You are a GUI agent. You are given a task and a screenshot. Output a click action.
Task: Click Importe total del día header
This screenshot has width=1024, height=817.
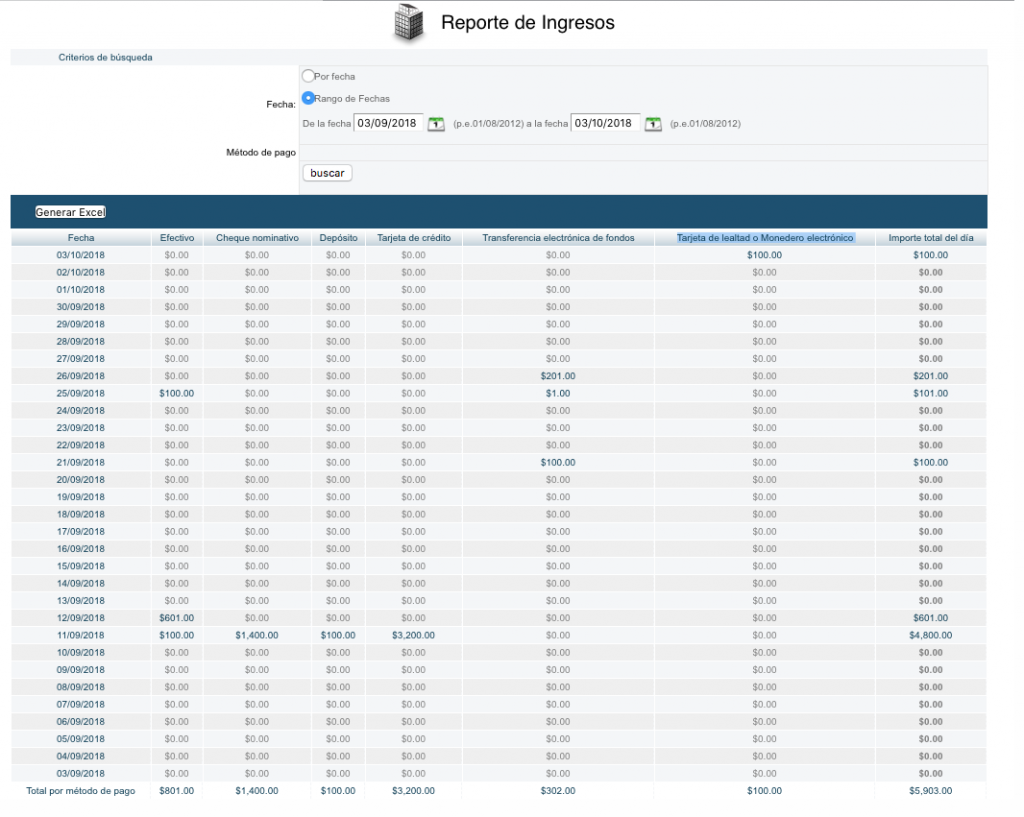[930, 238]
